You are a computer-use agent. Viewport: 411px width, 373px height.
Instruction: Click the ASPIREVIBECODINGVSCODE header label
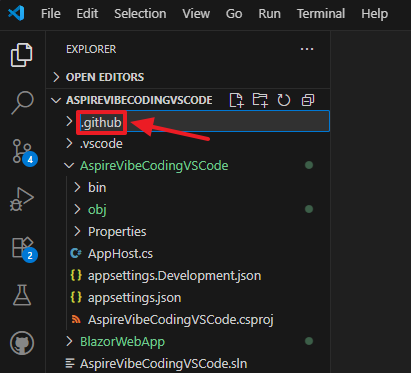(139, 100)
